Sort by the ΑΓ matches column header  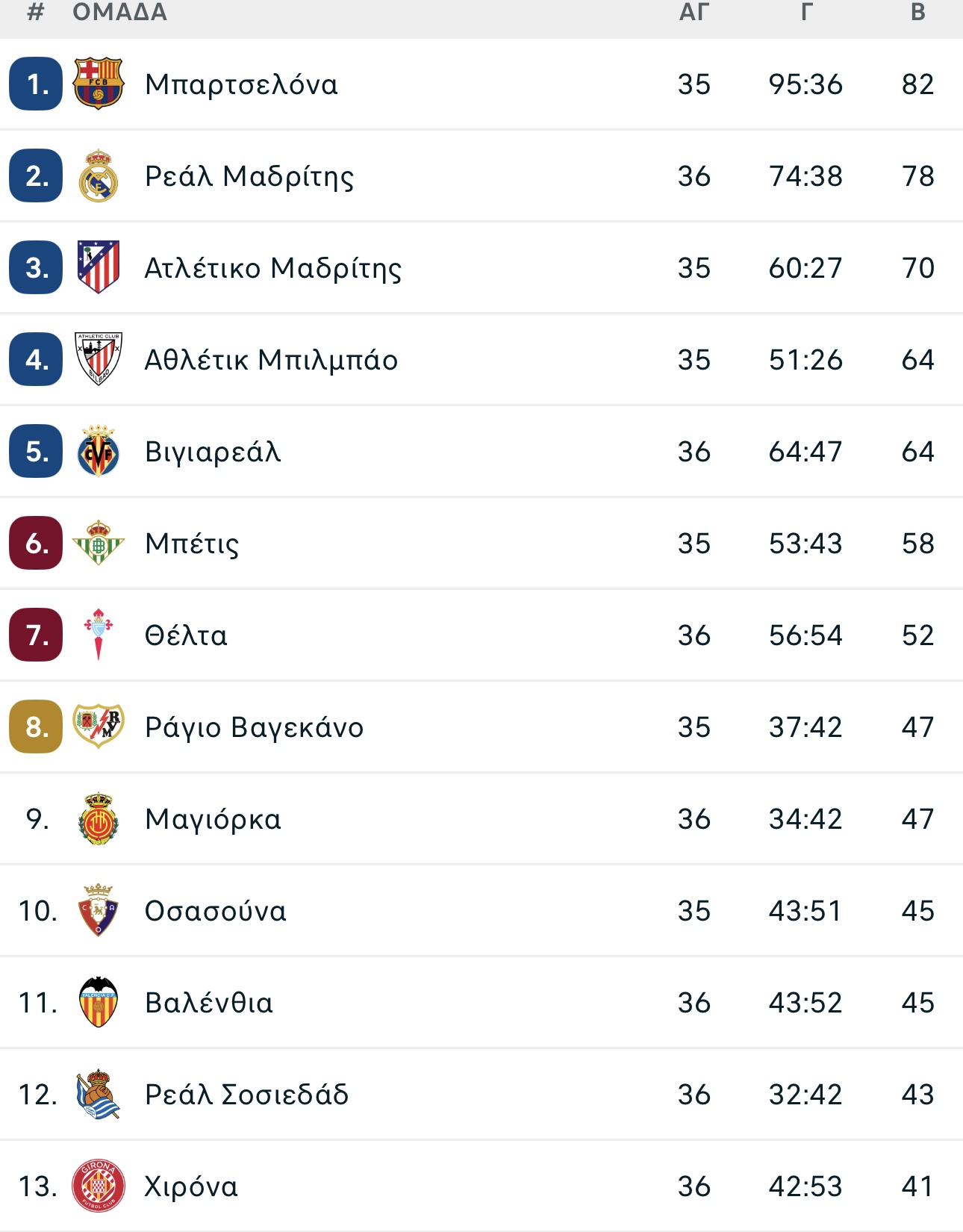(694, 12)
